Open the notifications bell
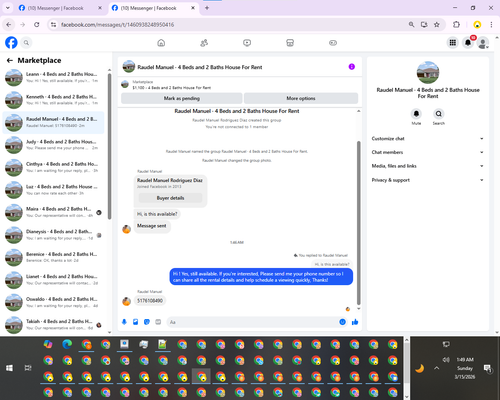The image size is (500, 400). (x=468, y=43)
